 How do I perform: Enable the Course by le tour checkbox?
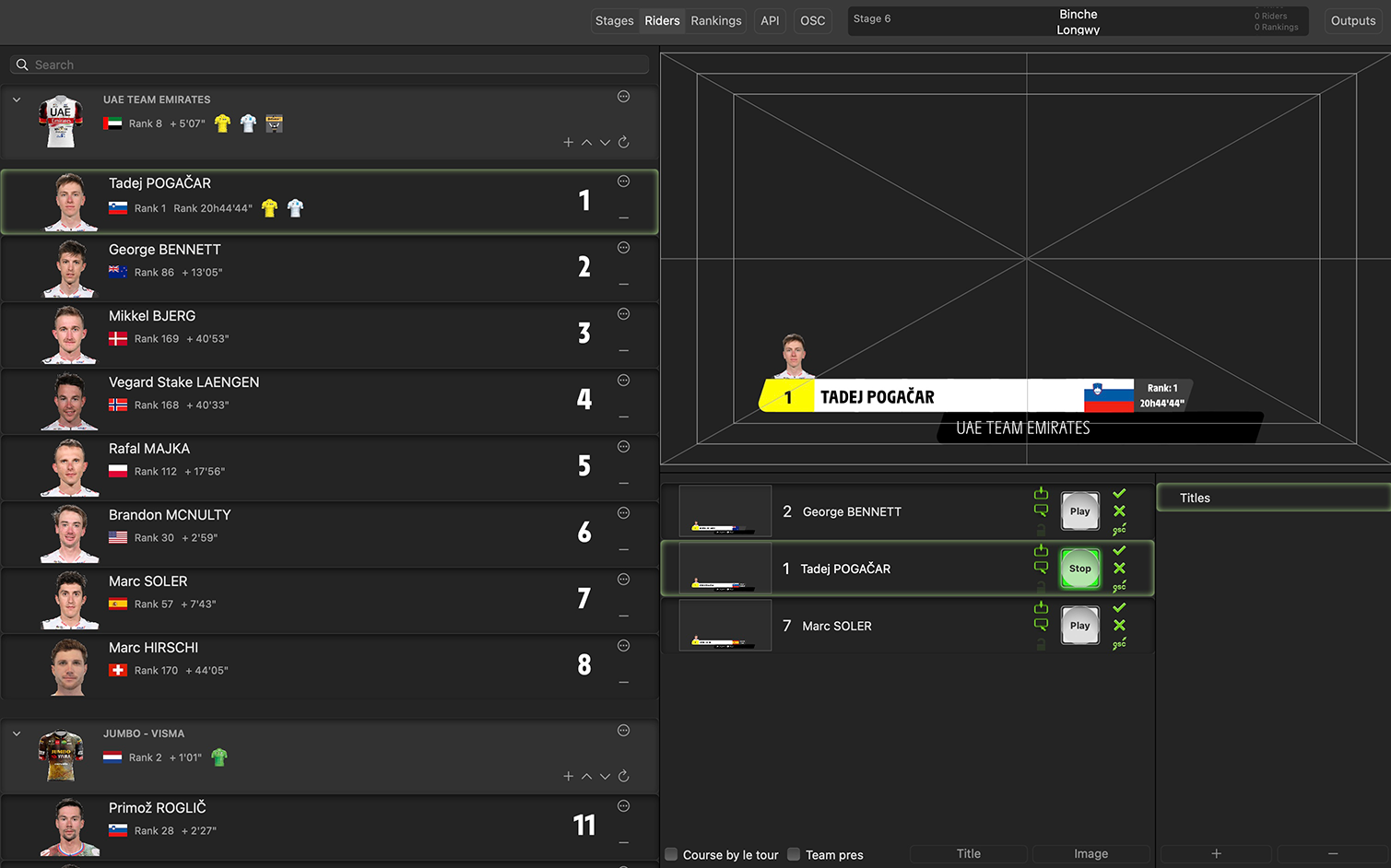671,854
